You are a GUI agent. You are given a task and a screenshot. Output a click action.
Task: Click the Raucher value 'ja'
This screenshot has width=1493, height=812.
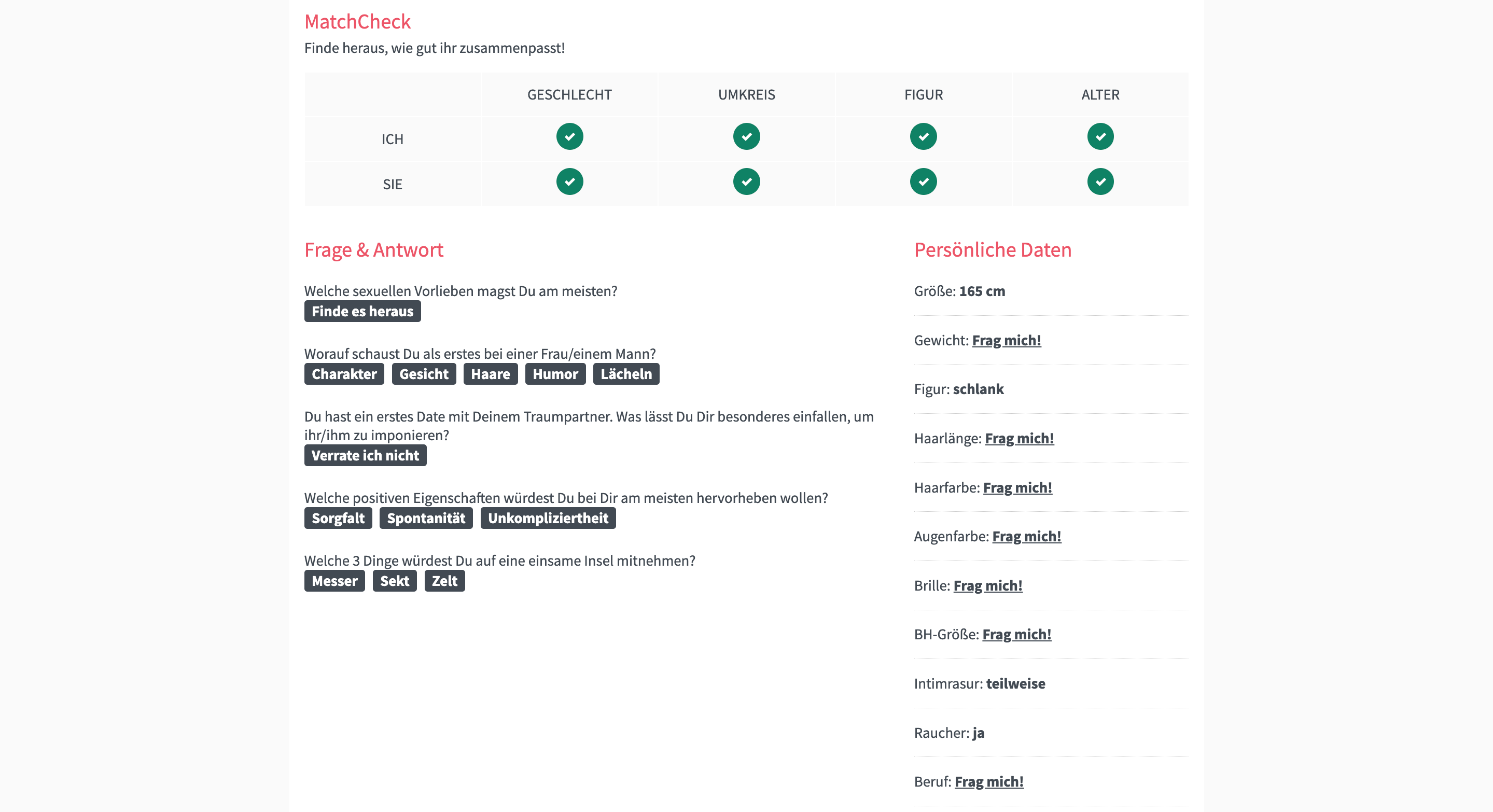979,733
